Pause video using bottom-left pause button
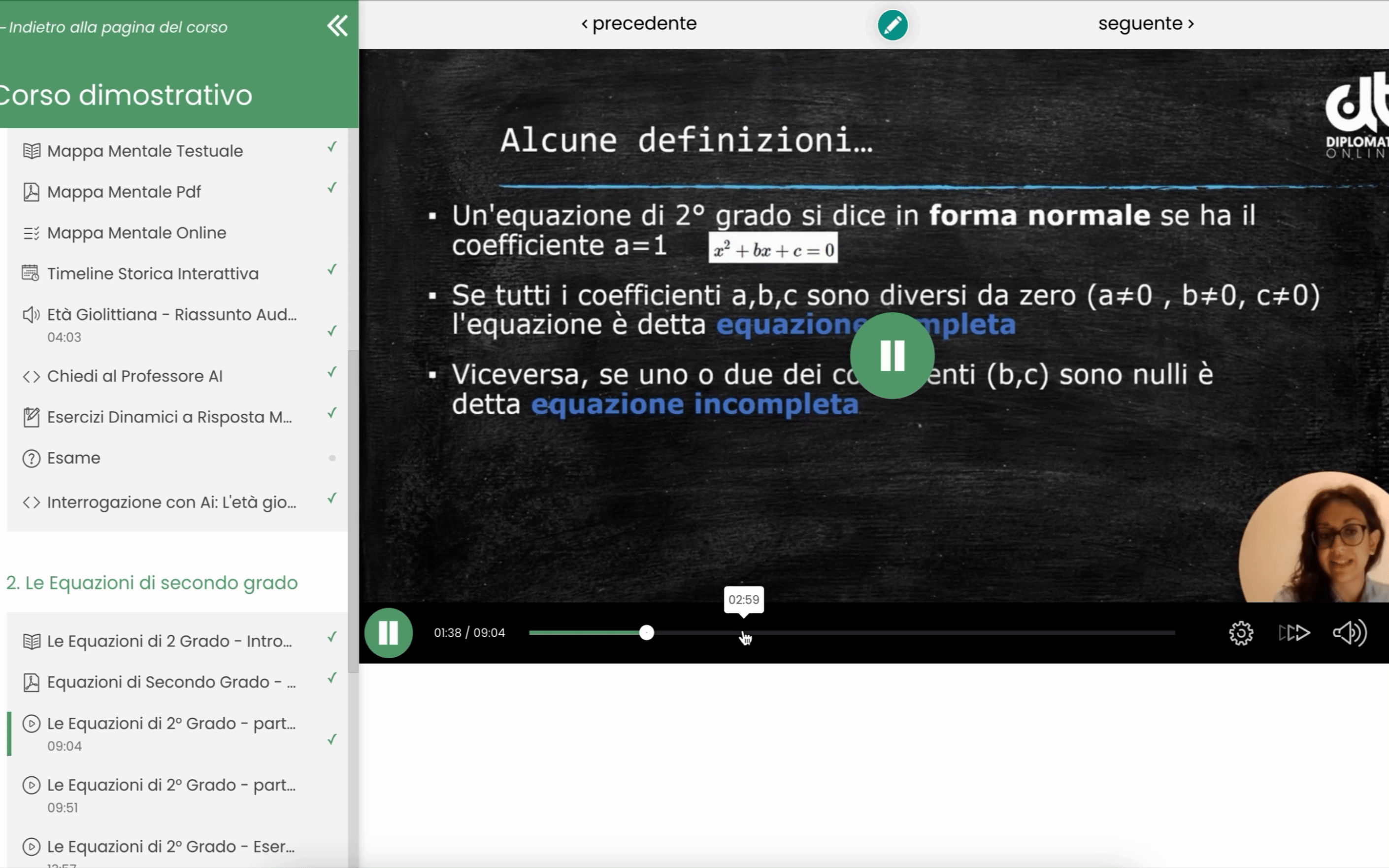Image resolution: width=1389 pixels, height=868 pixels. (x=389, y=633)
